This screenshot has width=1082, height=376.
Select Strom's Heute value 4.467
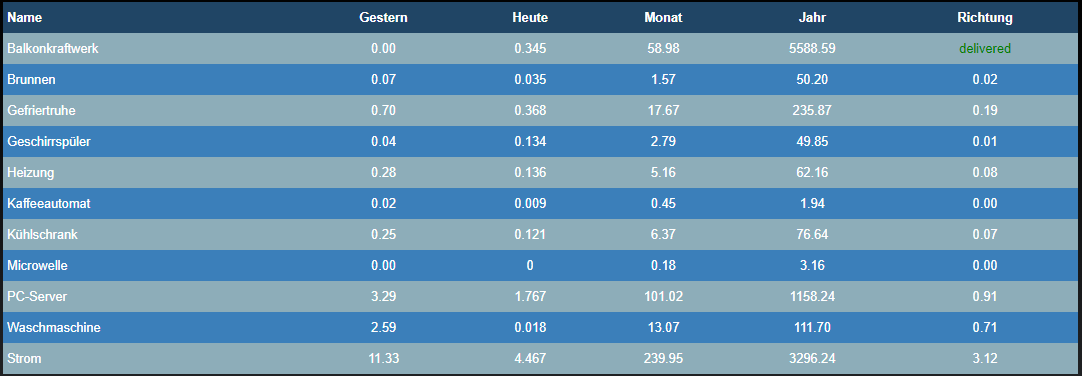530,359
